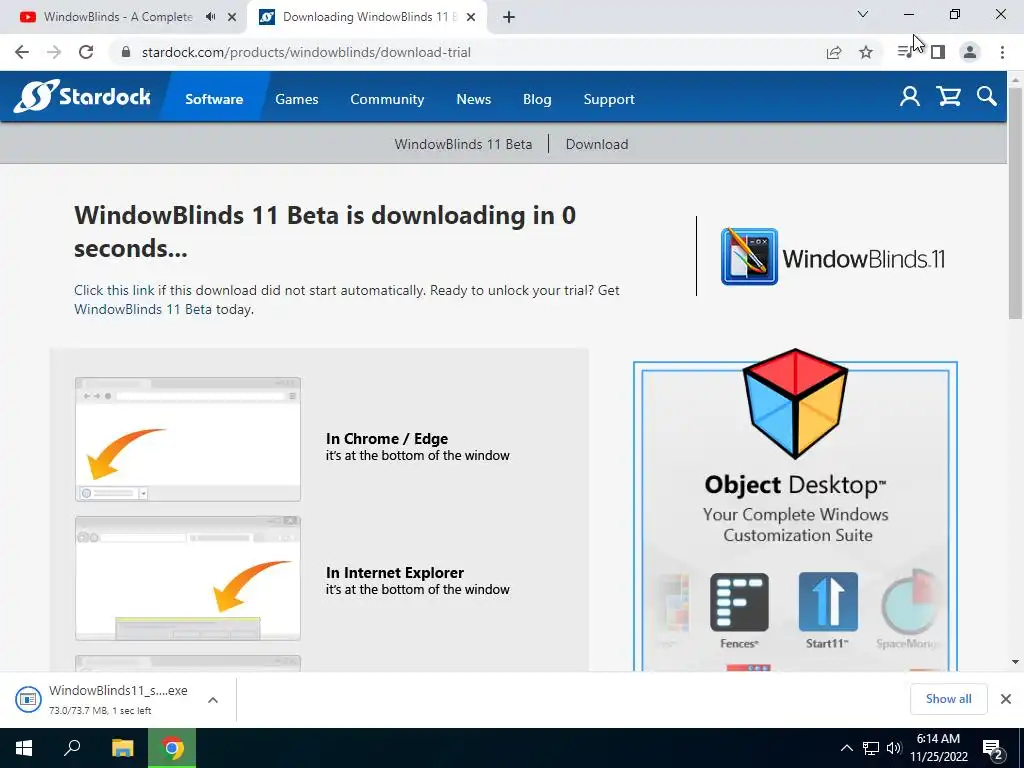
Task: Open the share page icon in address bar
Action: click(x=834, y=52)
